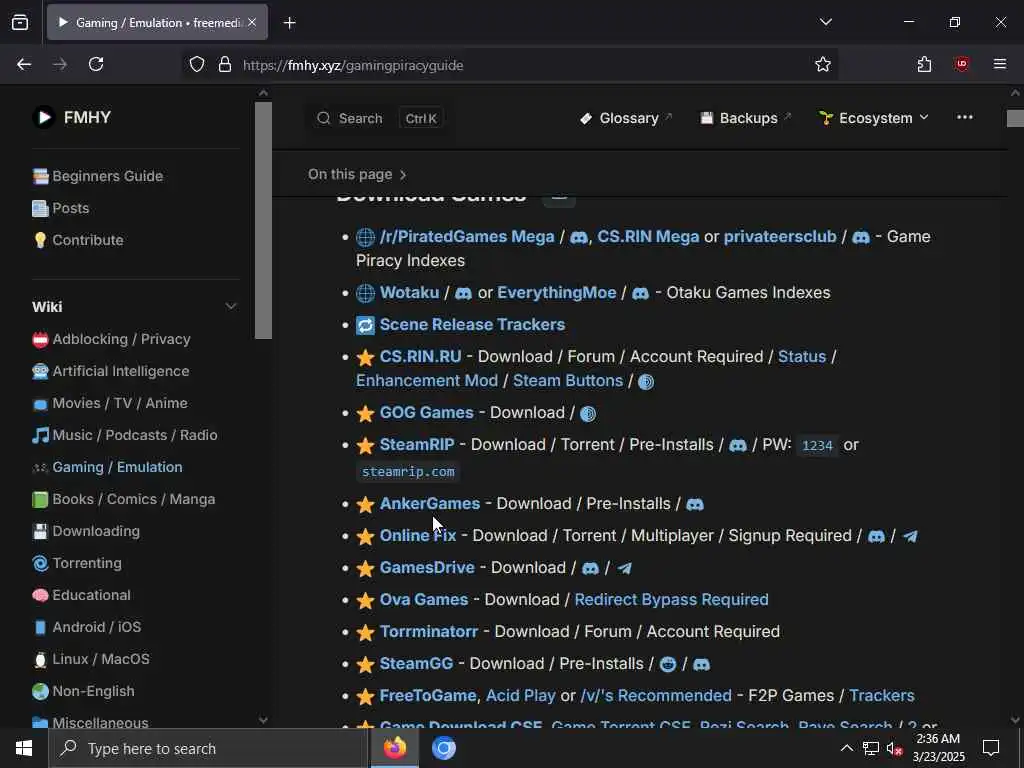Open the GOG Games link
The height and width of the screenshot is (768, 1024).
point(426,413)
